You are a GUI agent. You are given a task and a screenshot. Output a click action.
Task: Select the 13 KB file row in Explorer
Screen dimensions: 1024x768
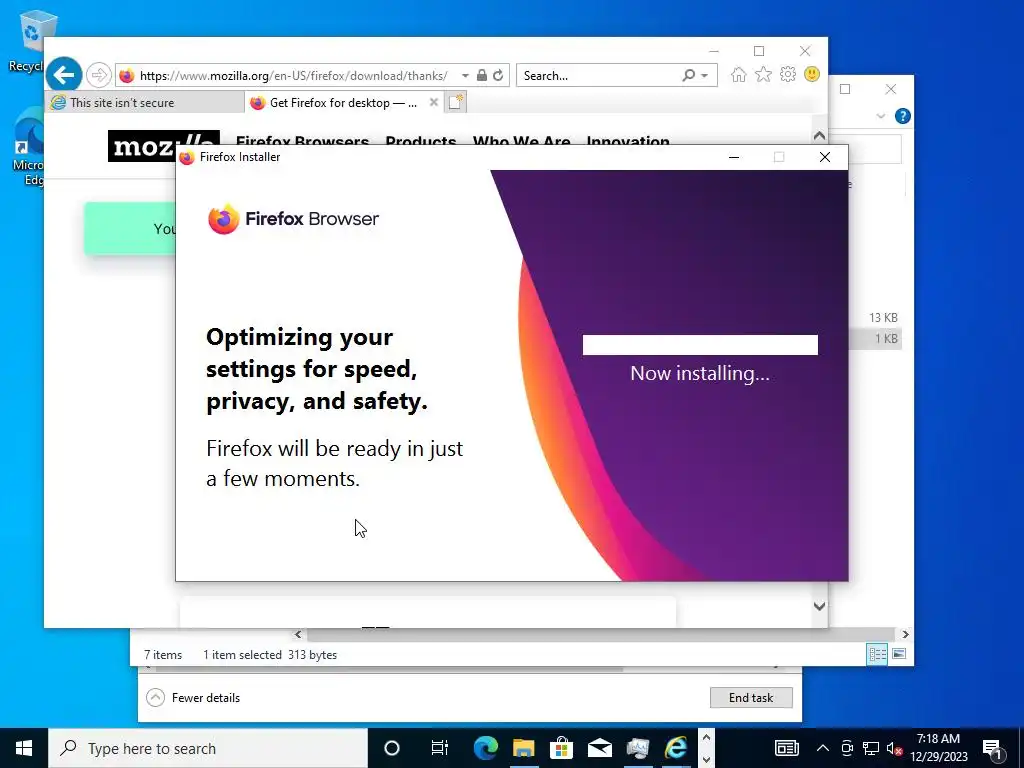pos(875,317)
